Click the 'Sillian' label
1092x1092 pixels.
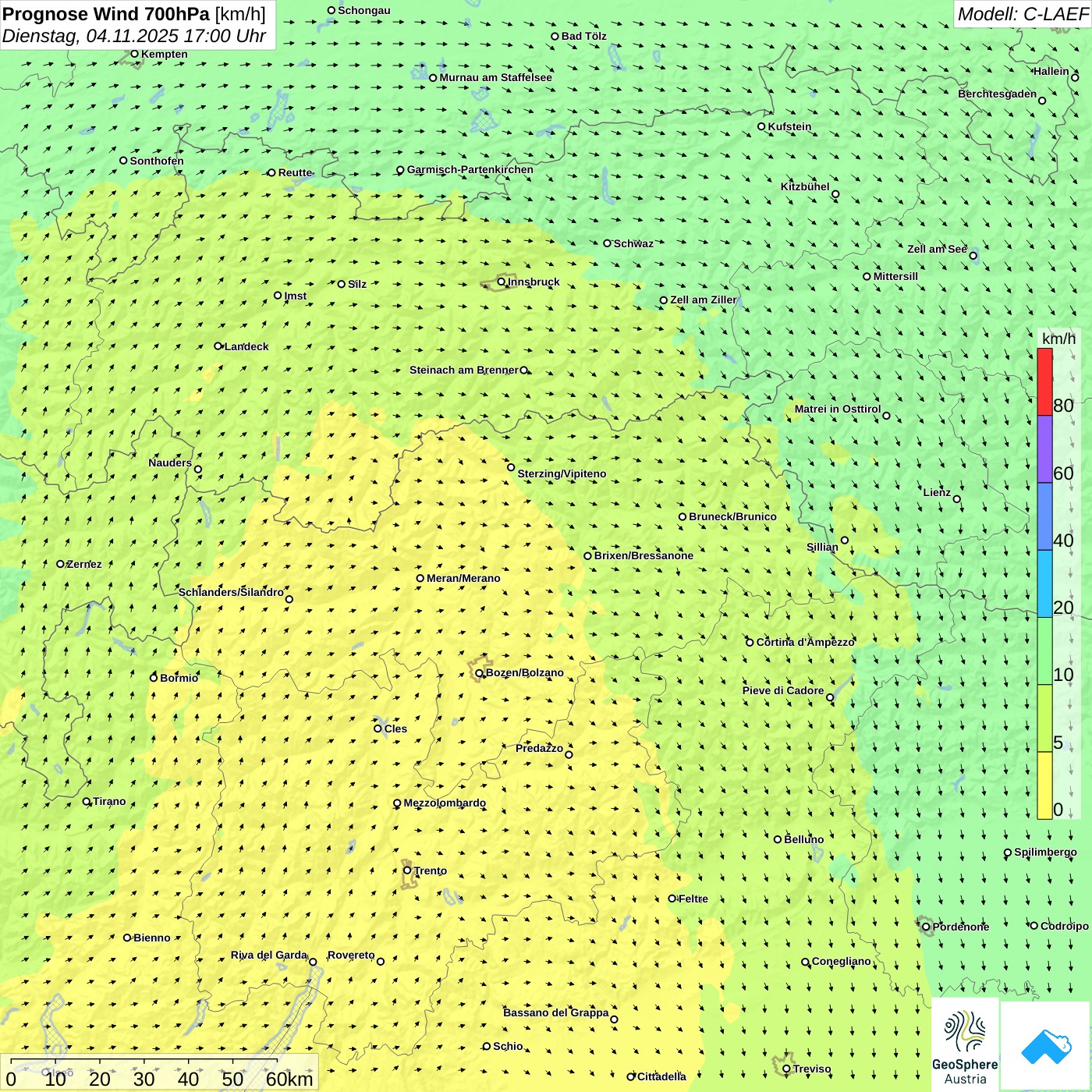822,547
